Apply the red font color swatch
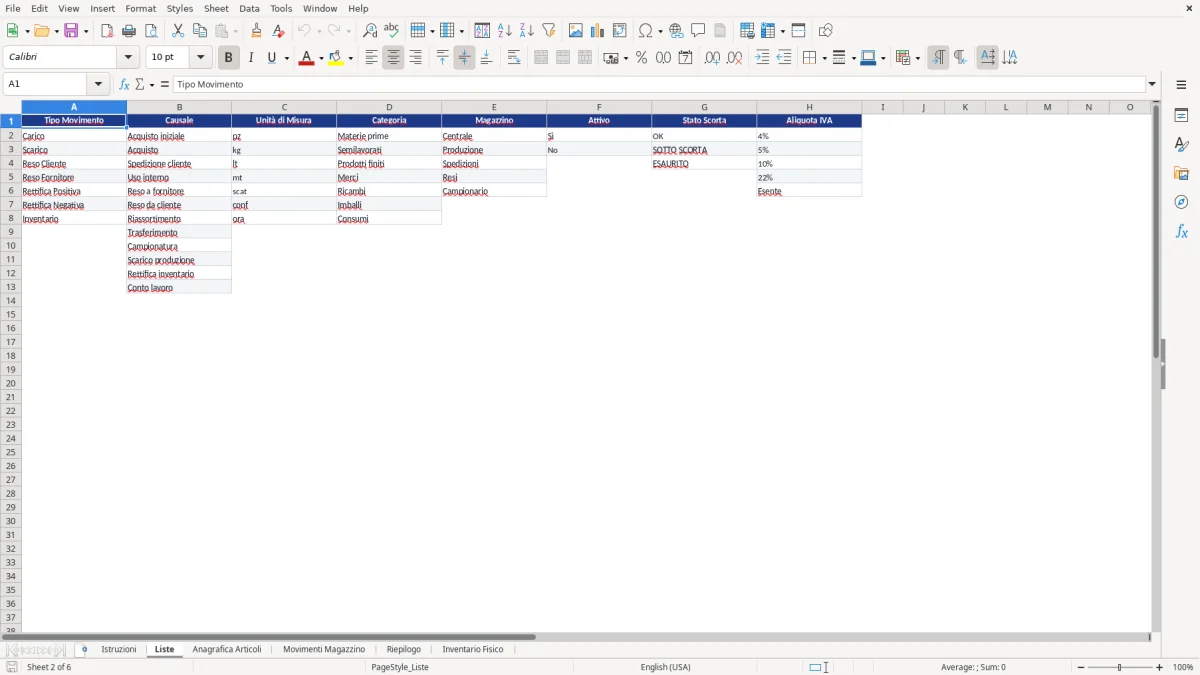Viewport: 1200px width, 675px height. click(x=306, y=58)
